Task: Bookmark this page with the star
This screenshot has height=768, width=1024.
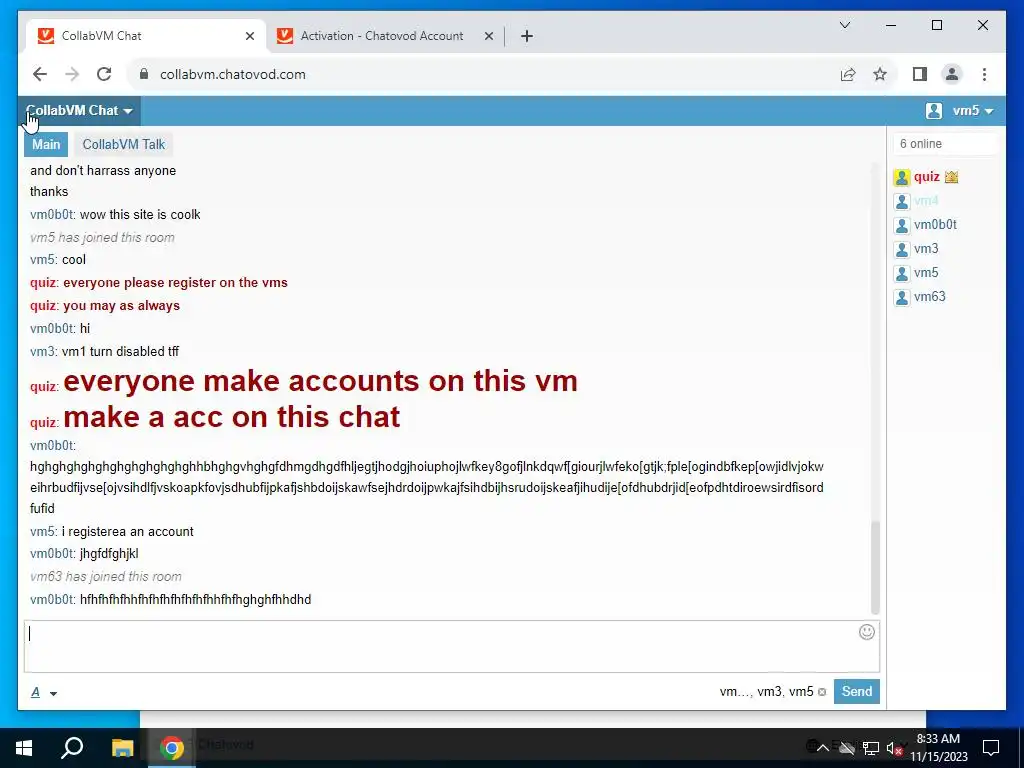Action: (880, 74)
